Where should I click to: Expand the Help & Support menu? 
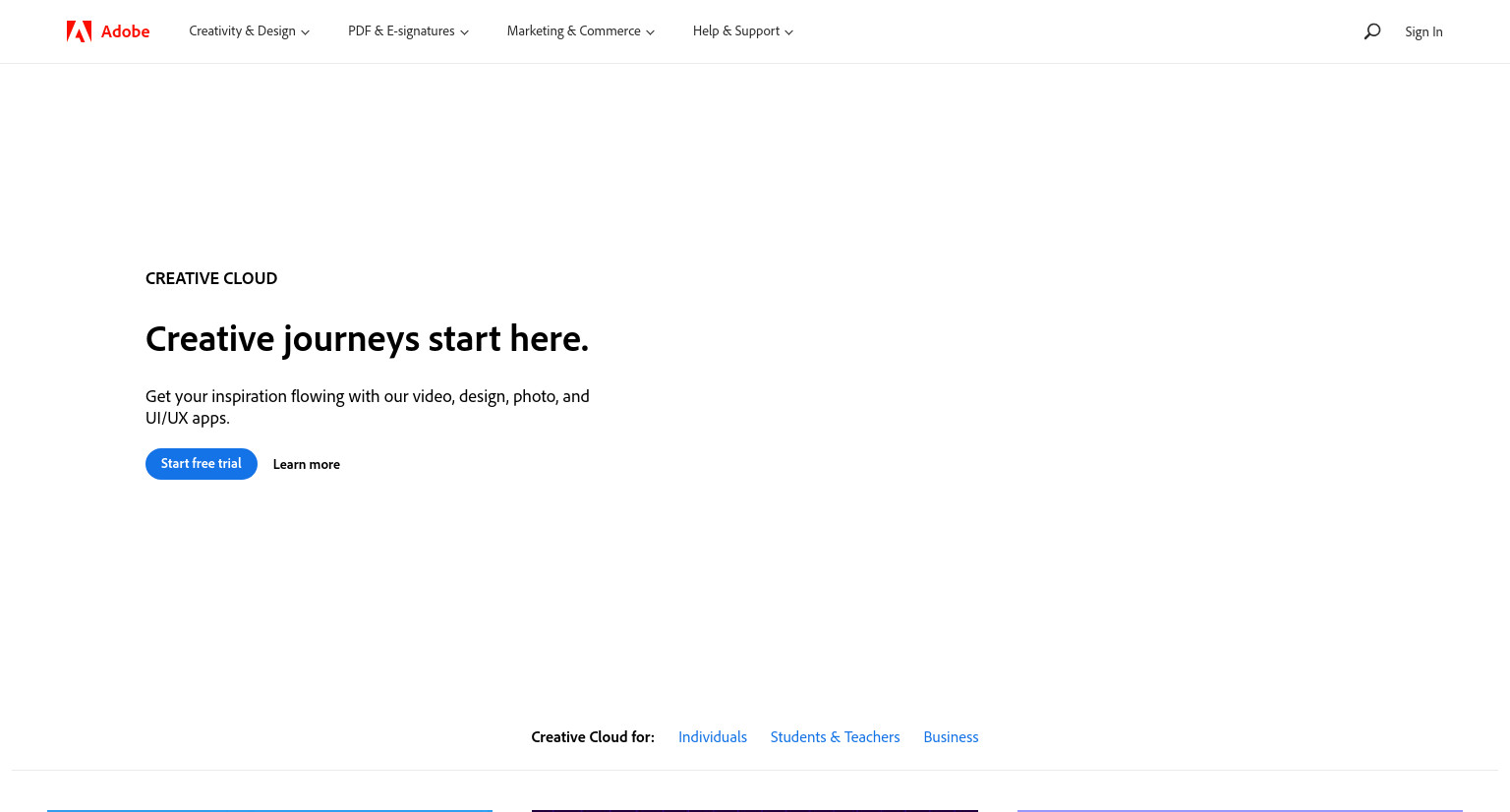pyautogui.click(x=743, y=31)
